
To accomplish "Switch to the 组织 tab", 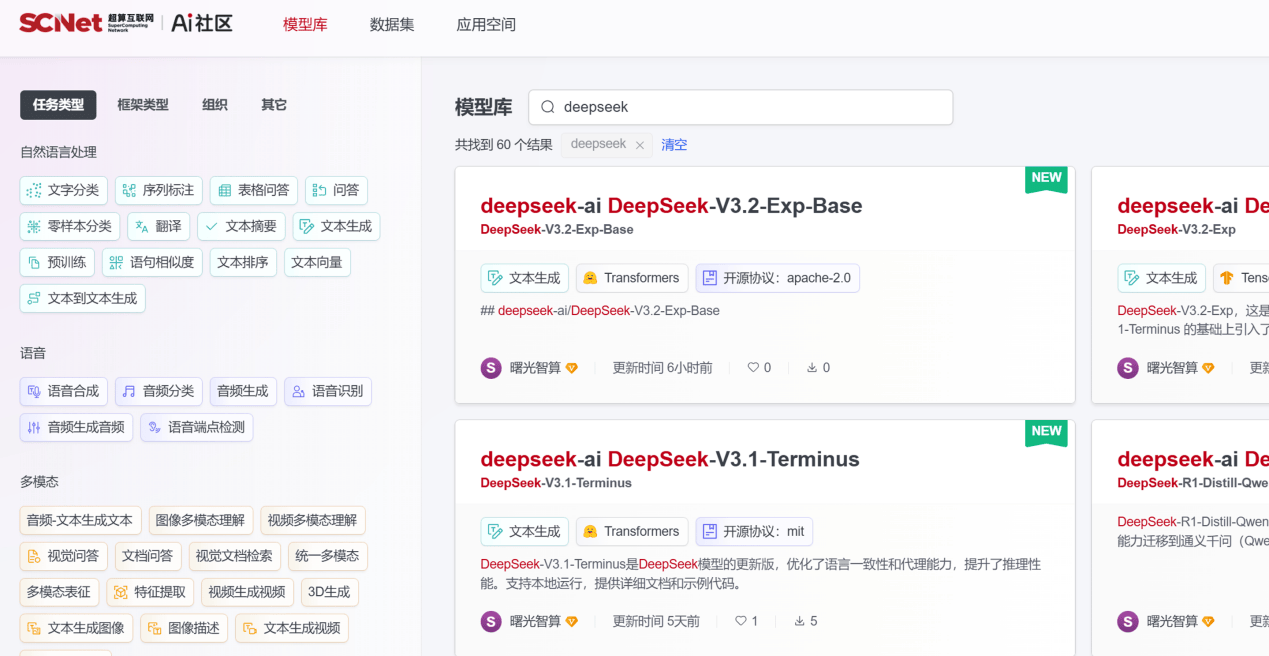I will tap(214, 105).
